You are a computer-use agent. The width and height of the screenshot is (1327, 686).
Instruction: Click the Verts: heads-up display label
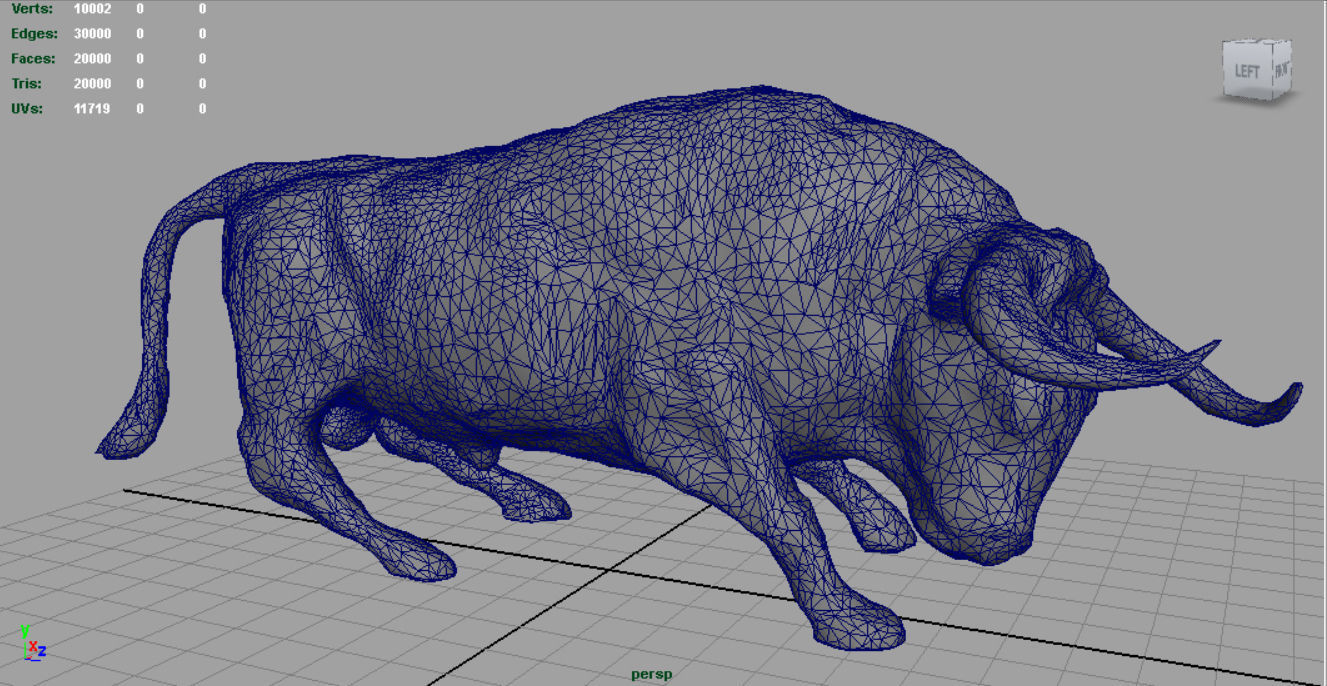point(31,9)
